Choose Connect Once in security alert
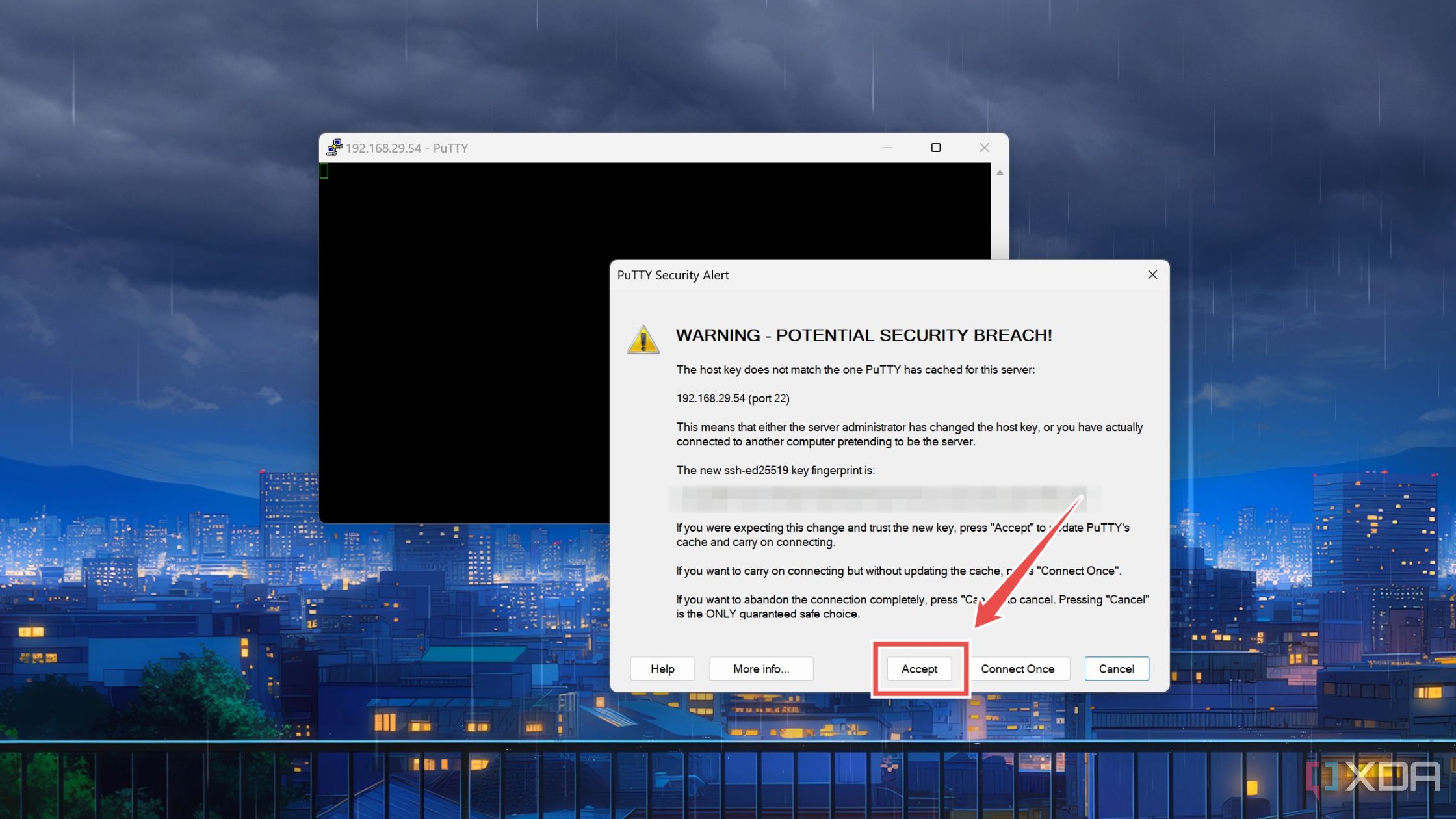The width and height of the screenshot is (1456, 819). pos(1017,669)
